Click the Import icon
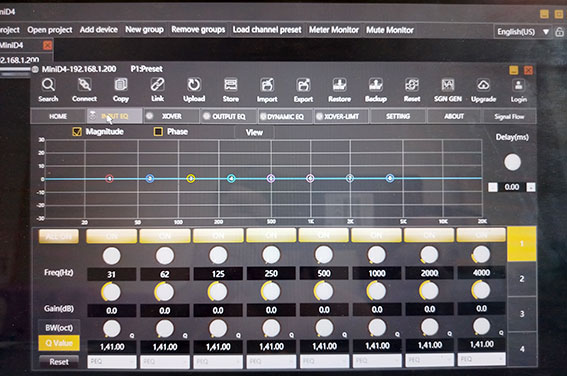Image resolution: width=567 pixels, height=376 pixels. pyautogui.click(x=267, y=85)
